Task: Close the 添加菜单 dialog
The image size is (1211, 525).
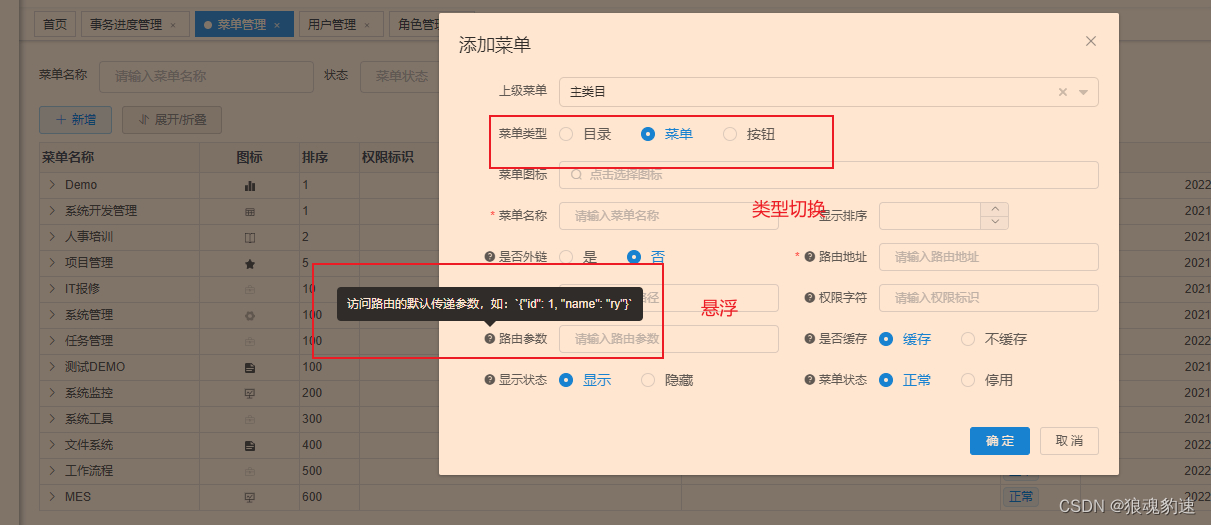Action: point(1091,41)
